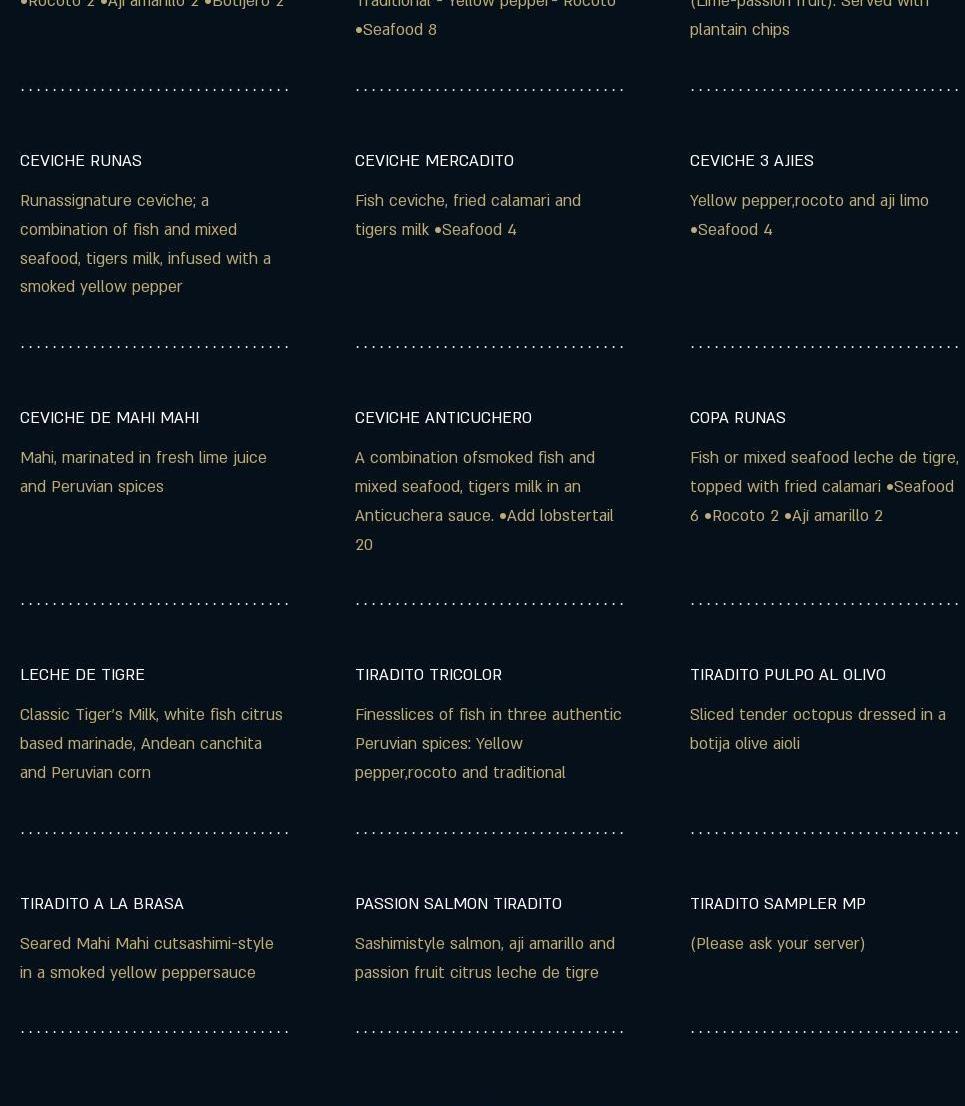Click the Ceviche Runas description paragraph
The image size is (965, 1106).
coord(145,243)
